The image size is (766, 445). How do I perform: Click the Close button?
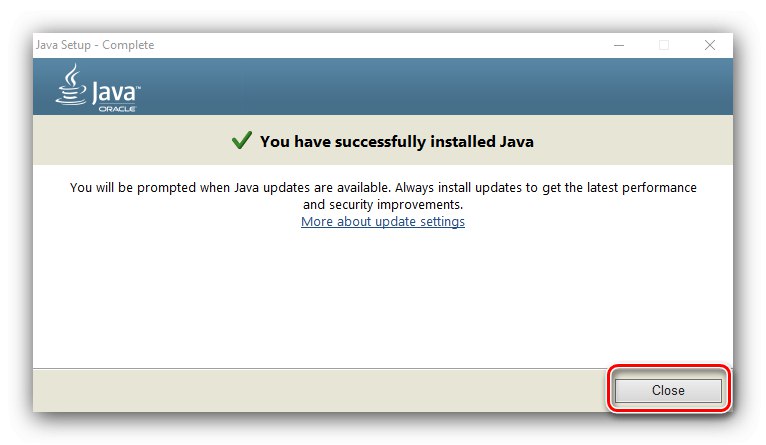[668, 390]
